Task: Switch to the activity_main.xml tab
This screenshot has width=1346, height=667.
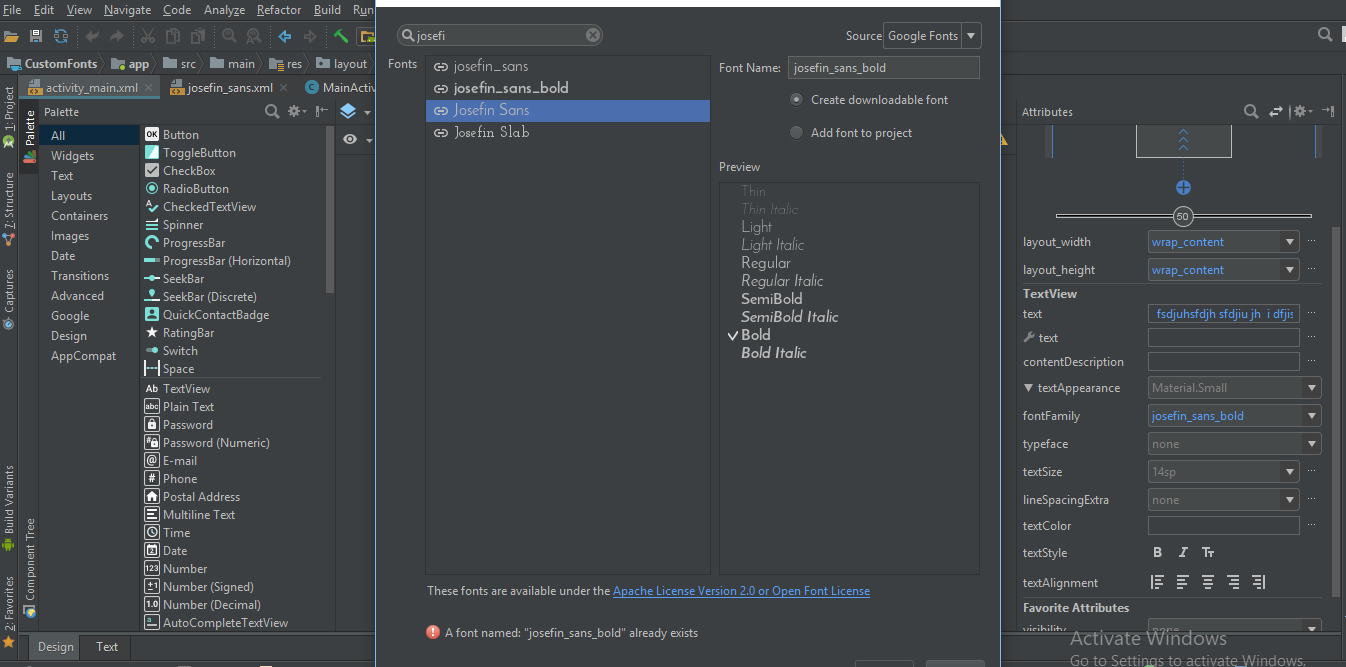Action: pyautogui.click(x=92, y=88)
